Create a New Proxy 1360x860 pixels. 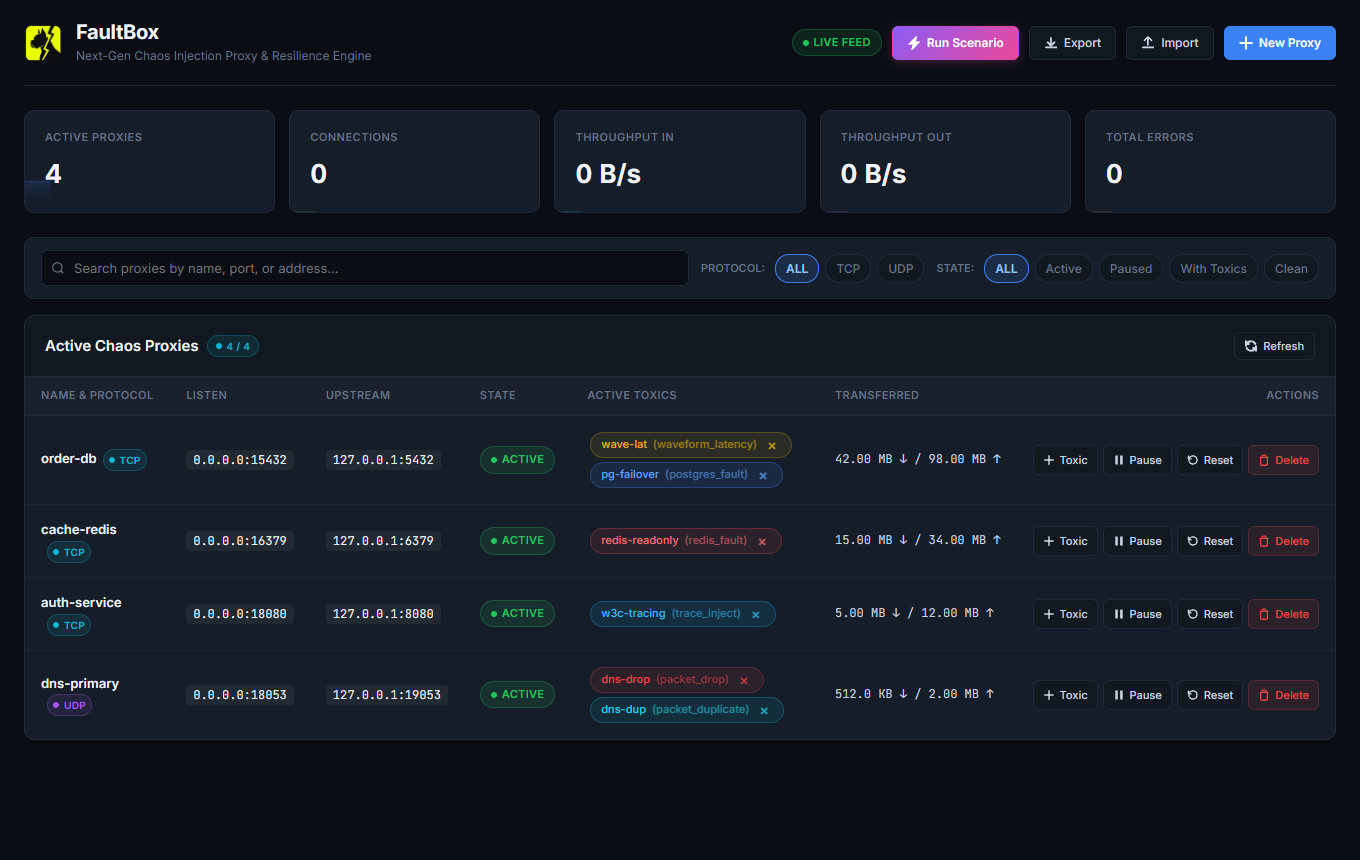click(x=1280, y=43)
